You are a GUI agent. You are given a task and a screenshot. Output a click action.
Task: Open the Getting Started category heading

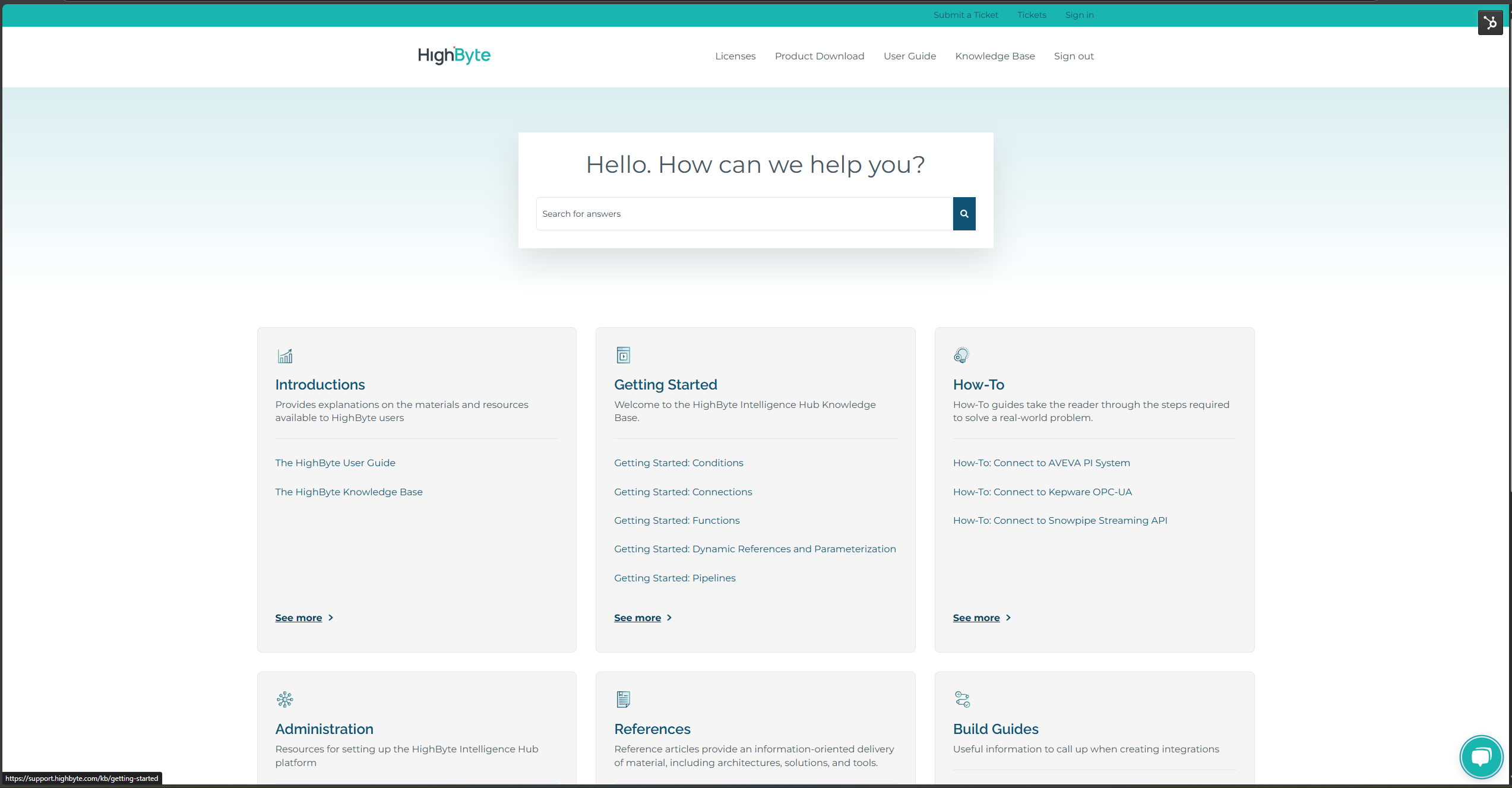pos(666,385)
